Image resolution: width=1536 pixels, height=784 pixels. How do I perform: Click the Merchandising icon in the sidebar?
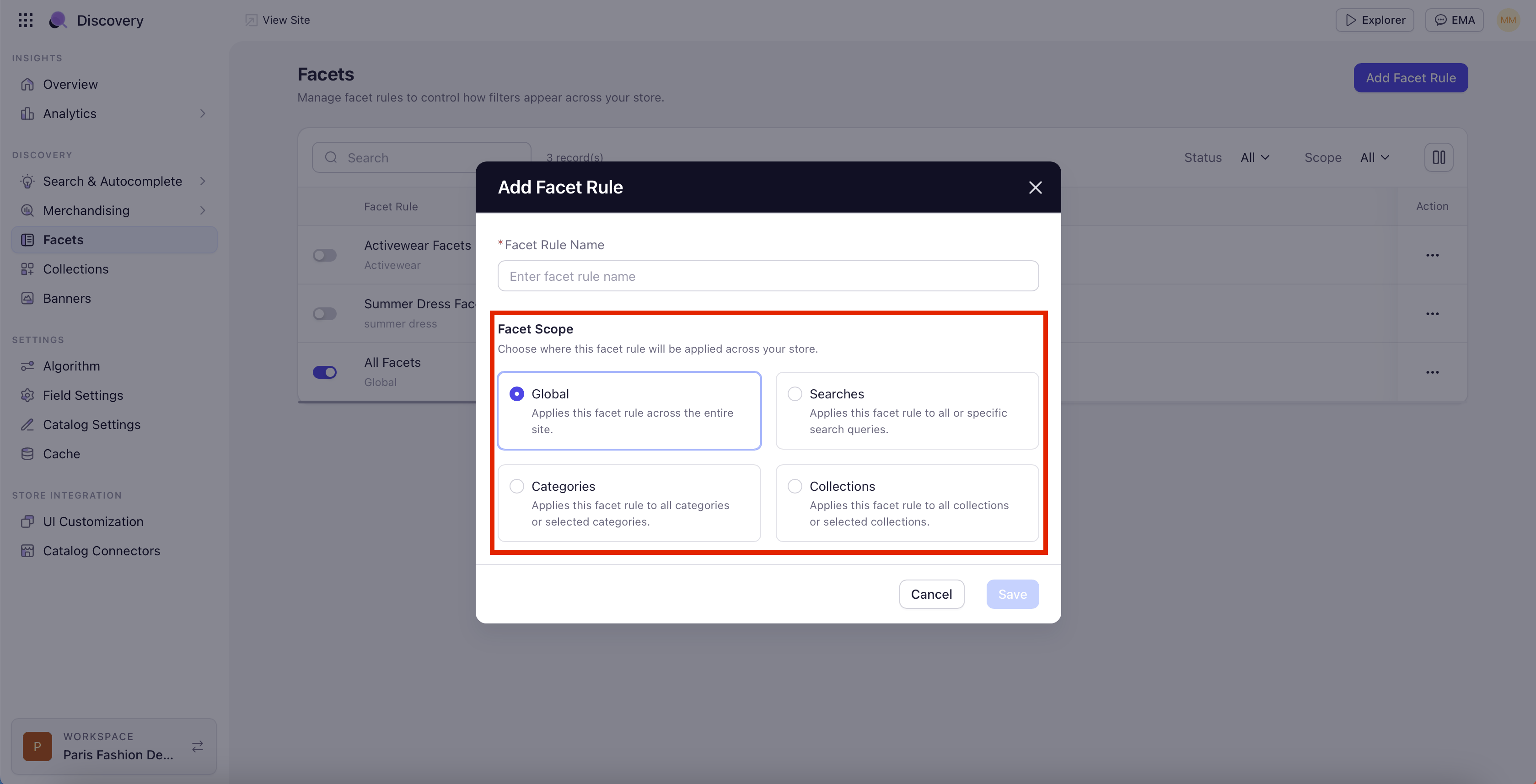(27, 210)
